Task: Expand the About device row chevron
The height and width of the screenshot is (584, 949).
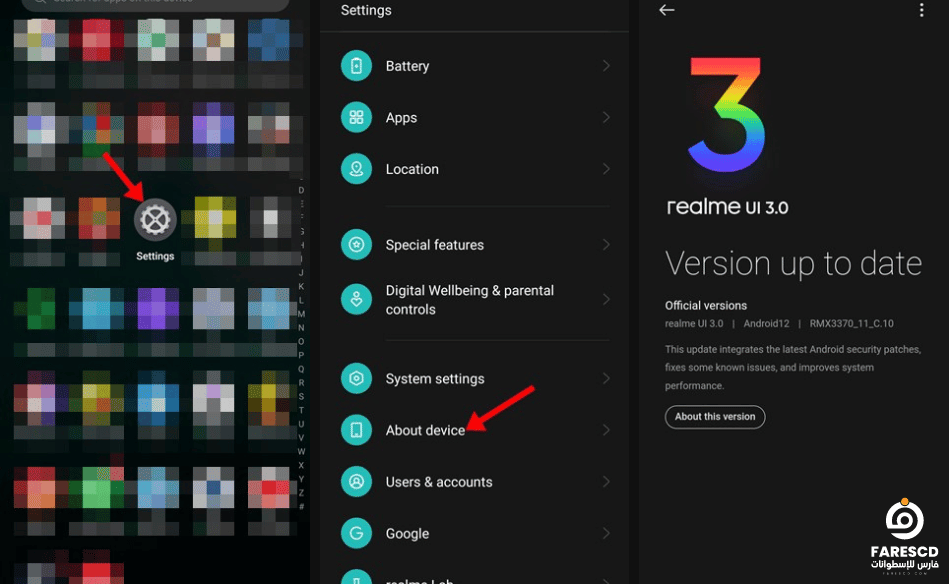Action: (x=606, y=430)
